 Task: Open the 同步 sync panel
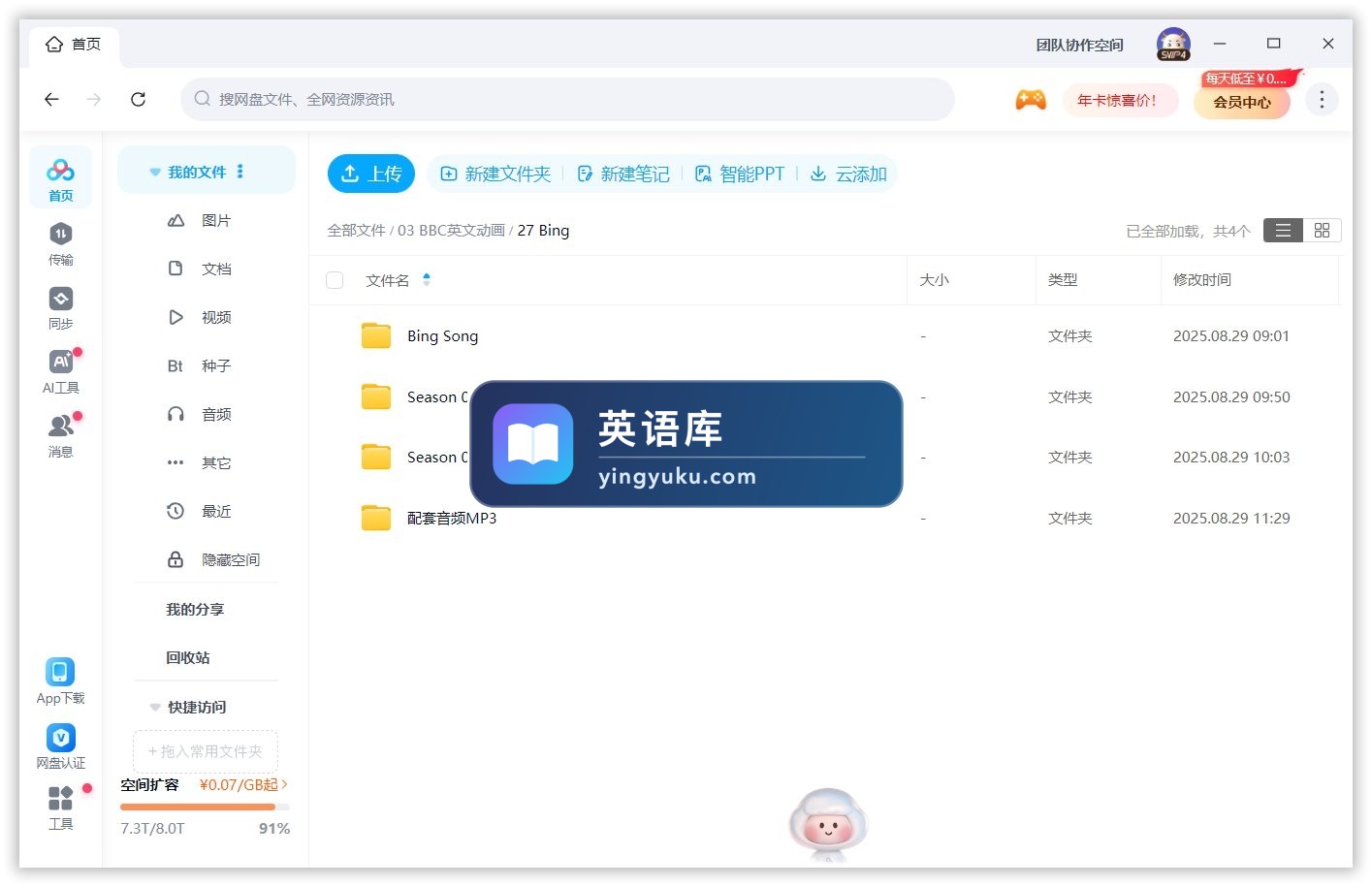coord(60,307)
